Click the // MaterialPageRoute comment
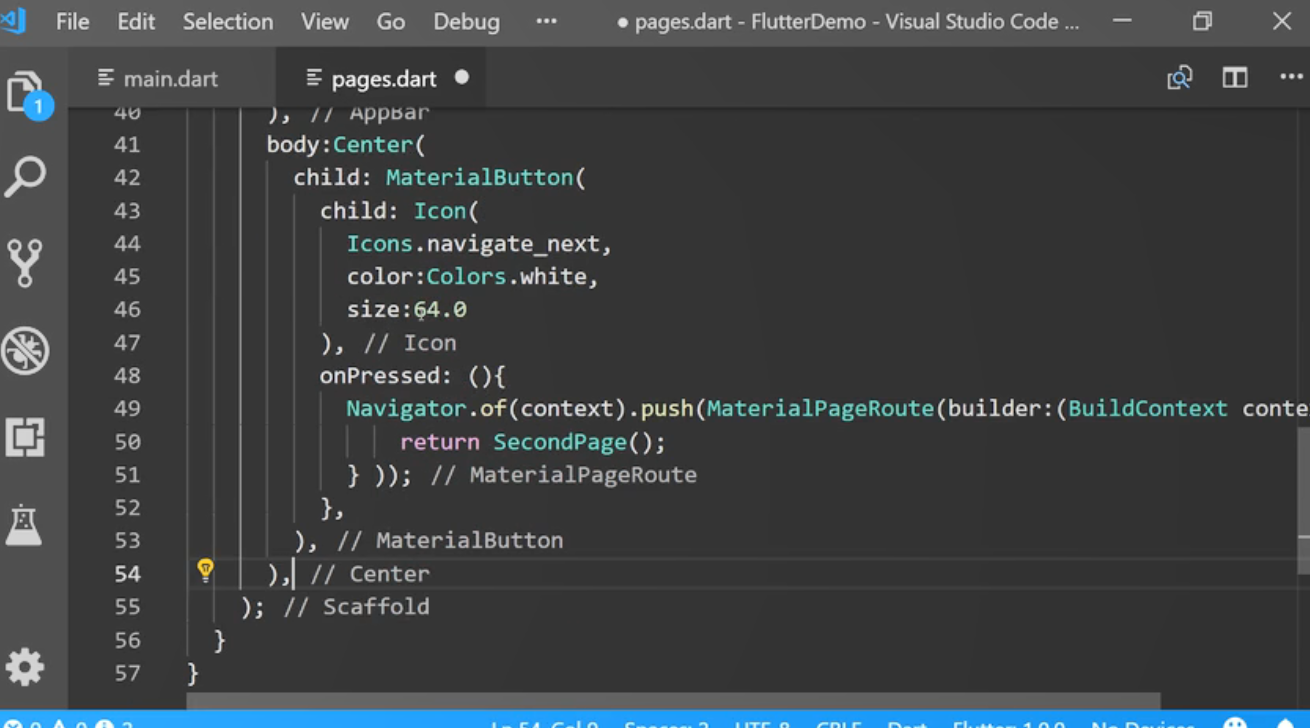1310x728 pixels. pos(563,474)
